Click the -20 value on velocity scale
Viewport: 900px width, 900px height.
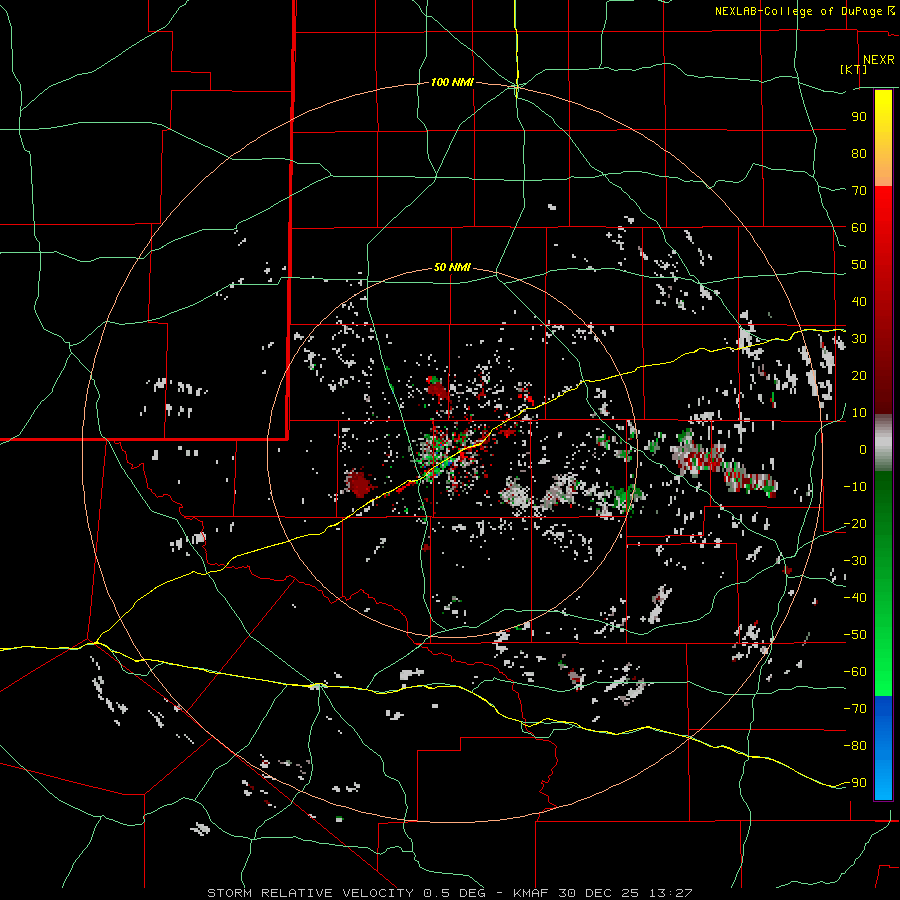click(855, 523)
